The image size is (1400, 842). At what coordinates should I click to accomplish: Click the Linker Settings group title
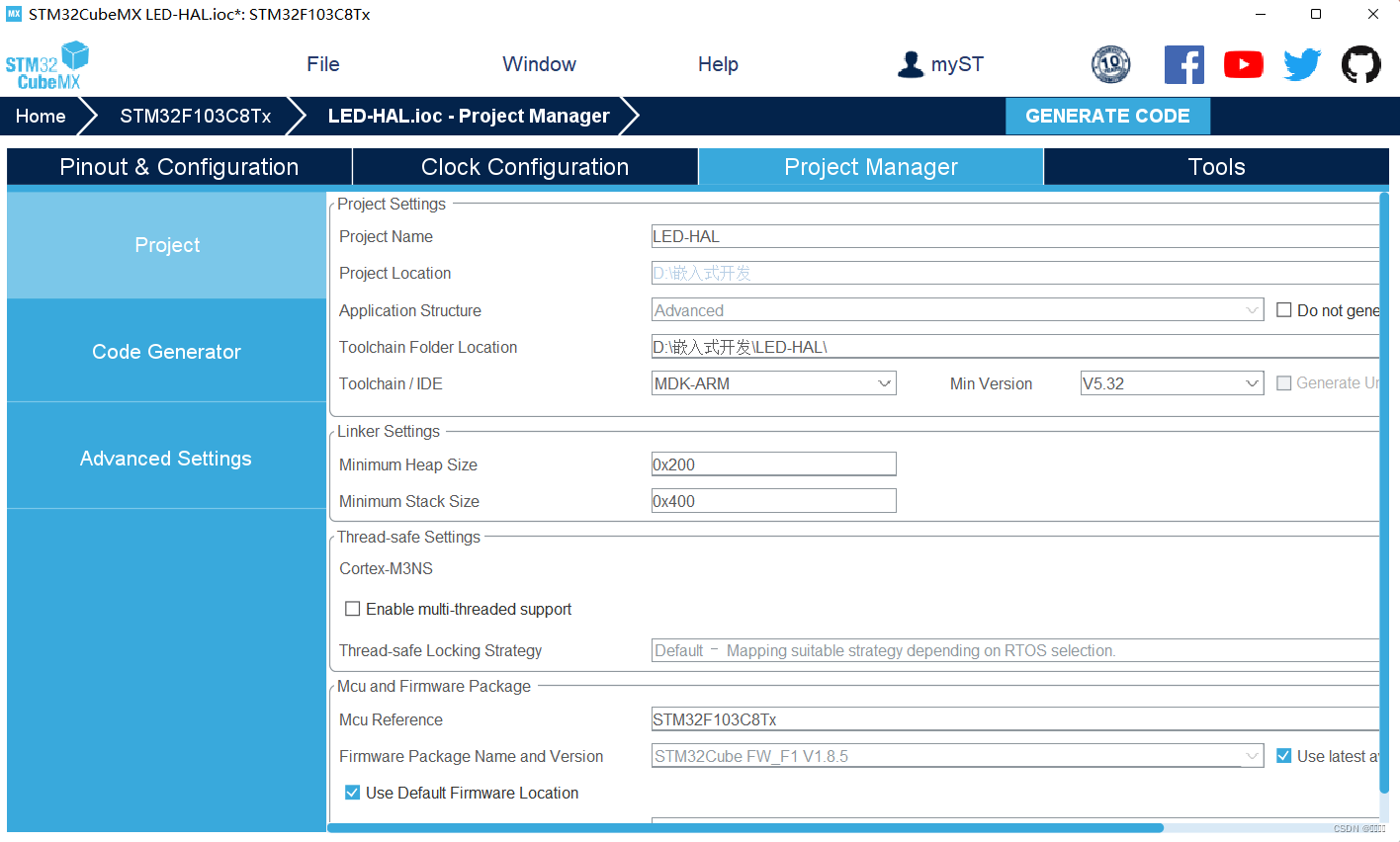[389, 431]
